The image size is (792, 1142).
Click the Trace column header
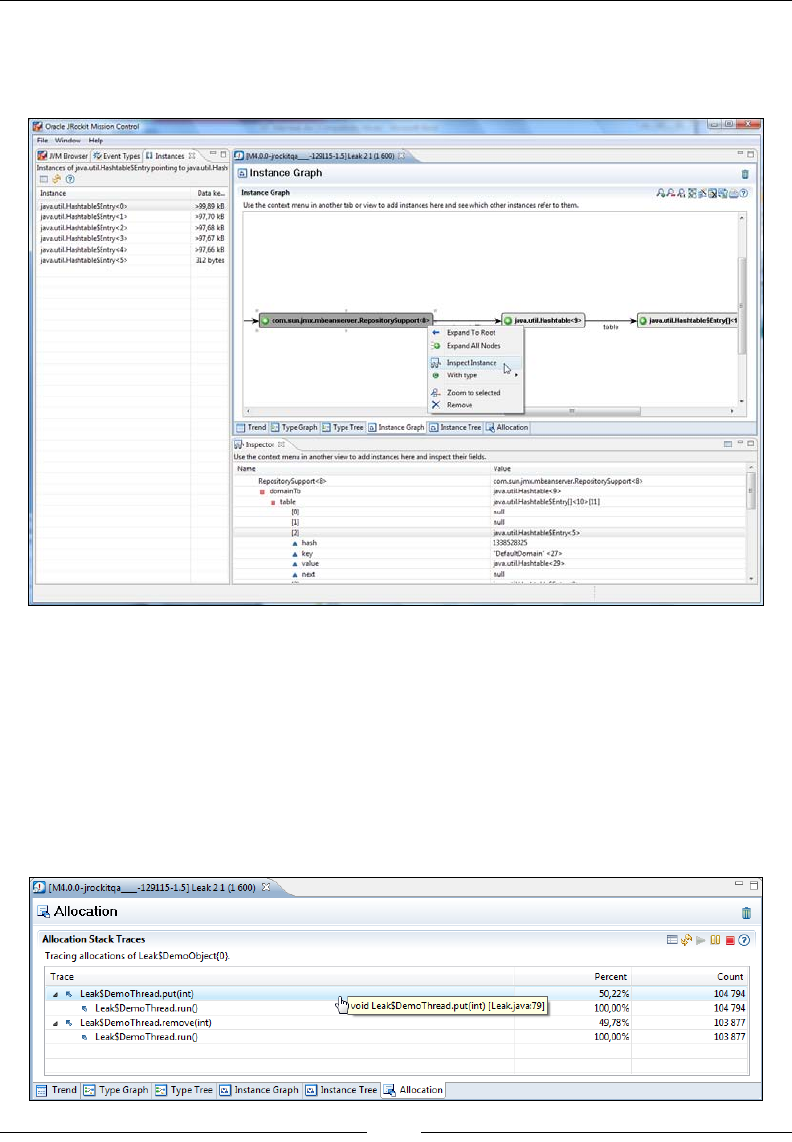280,977
